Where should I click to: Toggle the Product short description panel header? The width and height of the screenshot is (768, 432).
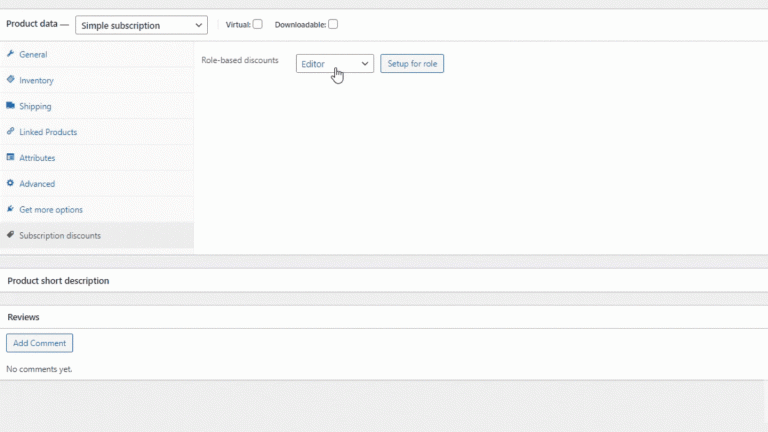pyautogui.click(x=384, y=281)
